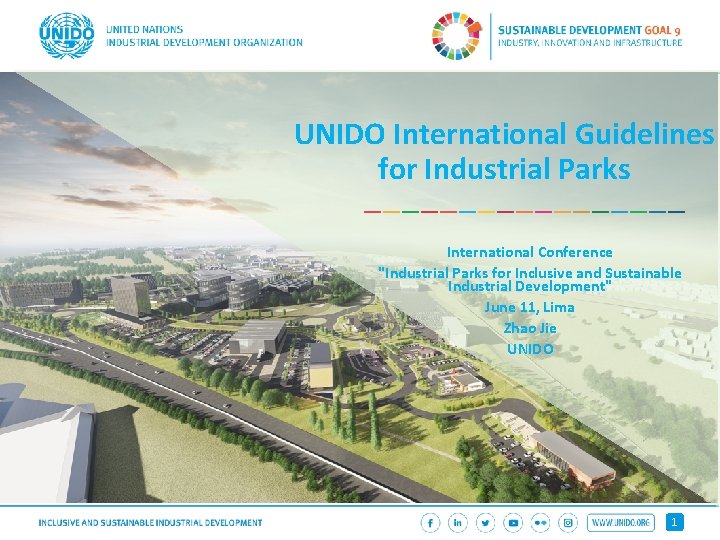Select the title 'UNIDO International Guidelines'
Viewport: 720px width, 540px height.
click(x=504, y=135)
